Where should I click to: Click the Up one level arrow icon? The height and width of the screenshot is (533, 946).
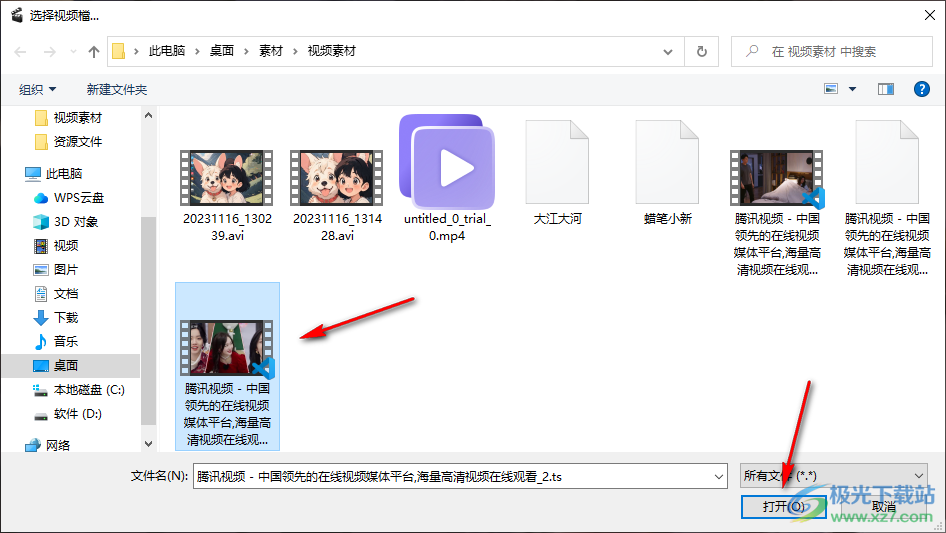94,51
